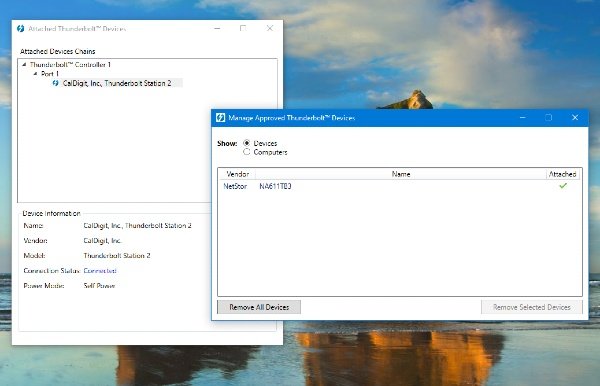Viewport: 600px width, 386px height.
Task: Minimize the Attached Thunderbolt Devices window
Action: pos(217,28)
